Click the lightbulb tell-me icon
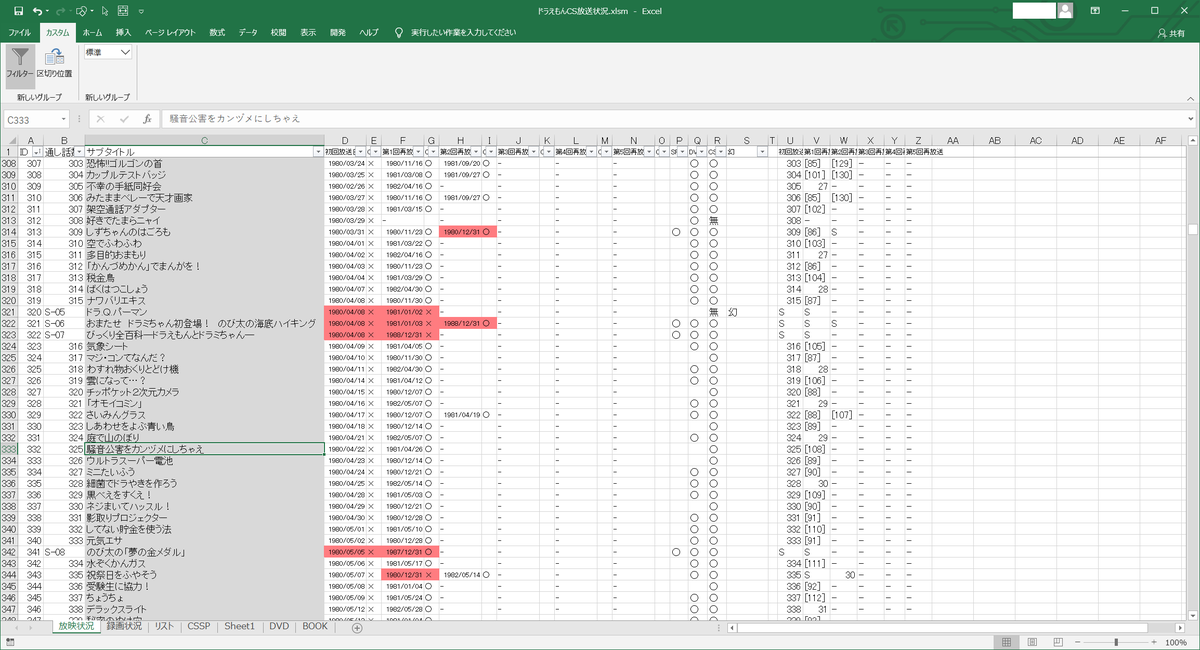 coord(399,32)
